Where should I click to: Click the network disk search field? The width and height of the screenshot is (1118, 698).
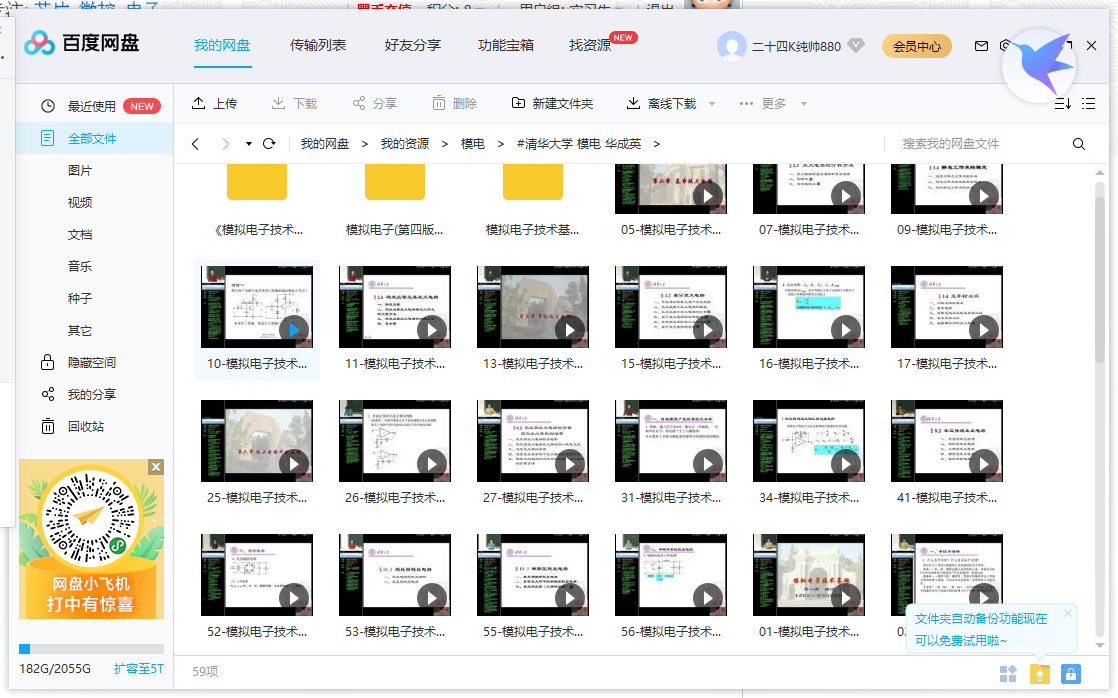(975, 144)
